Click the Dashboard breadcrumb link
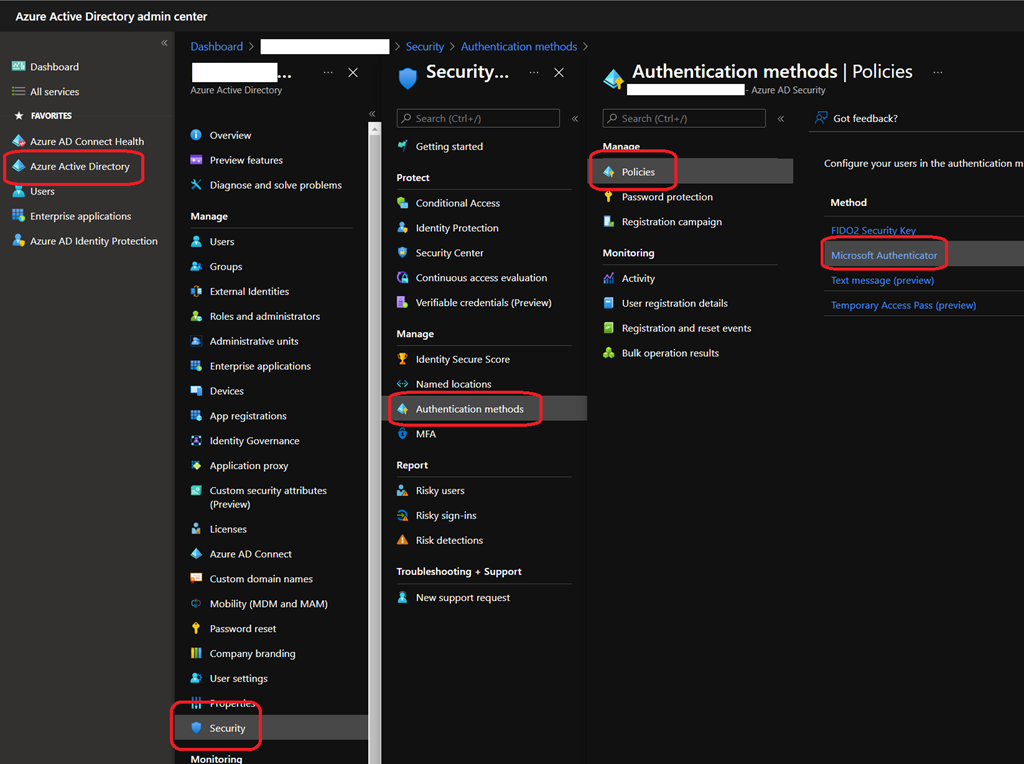 click(216, 47)
